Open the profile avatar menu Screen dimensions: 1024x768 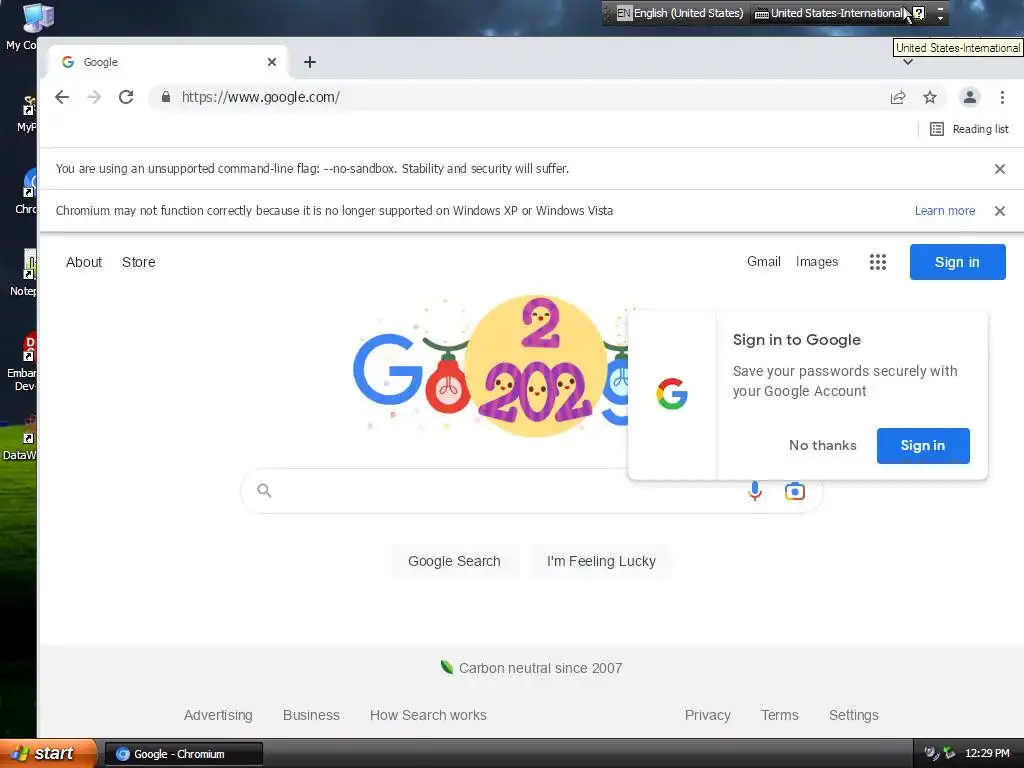click(970, 97)
